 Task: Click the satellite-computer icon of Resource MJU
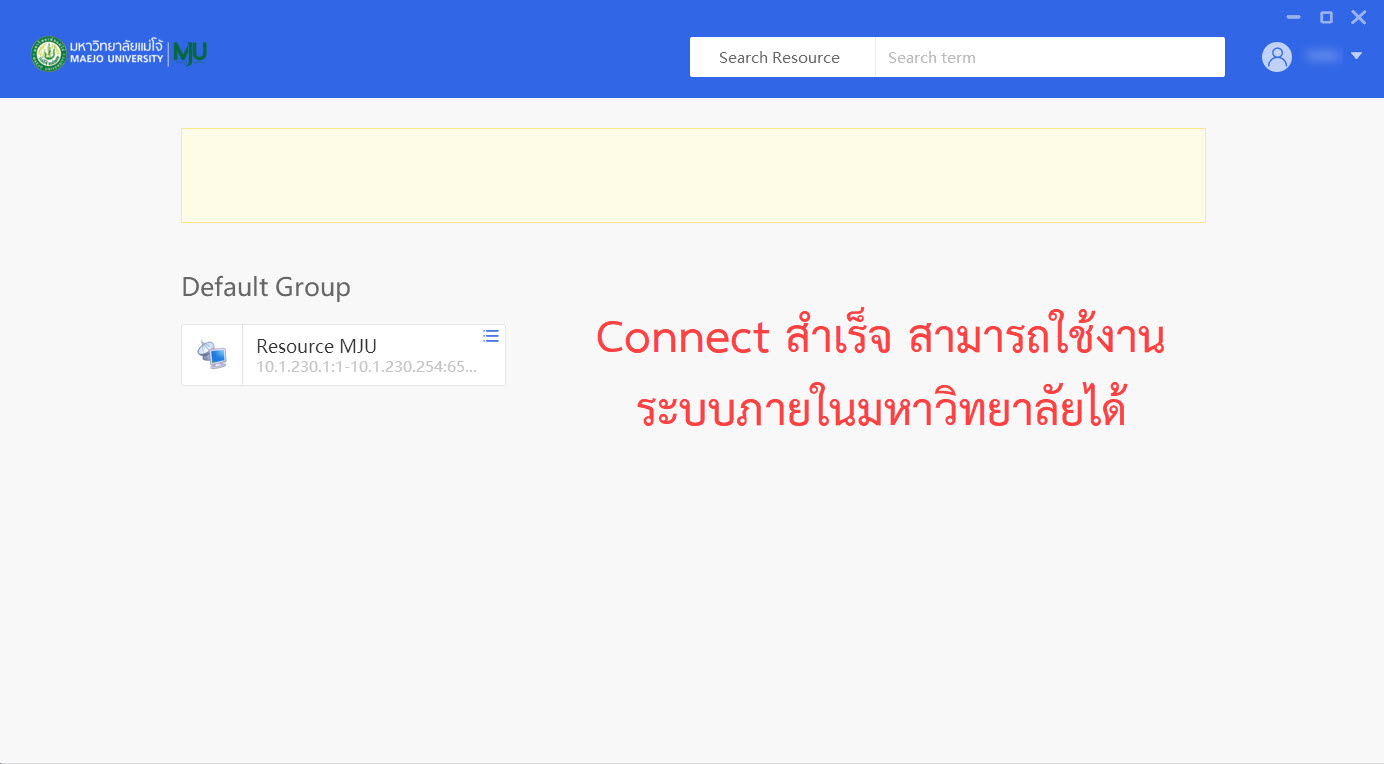(x=212, y=355)
